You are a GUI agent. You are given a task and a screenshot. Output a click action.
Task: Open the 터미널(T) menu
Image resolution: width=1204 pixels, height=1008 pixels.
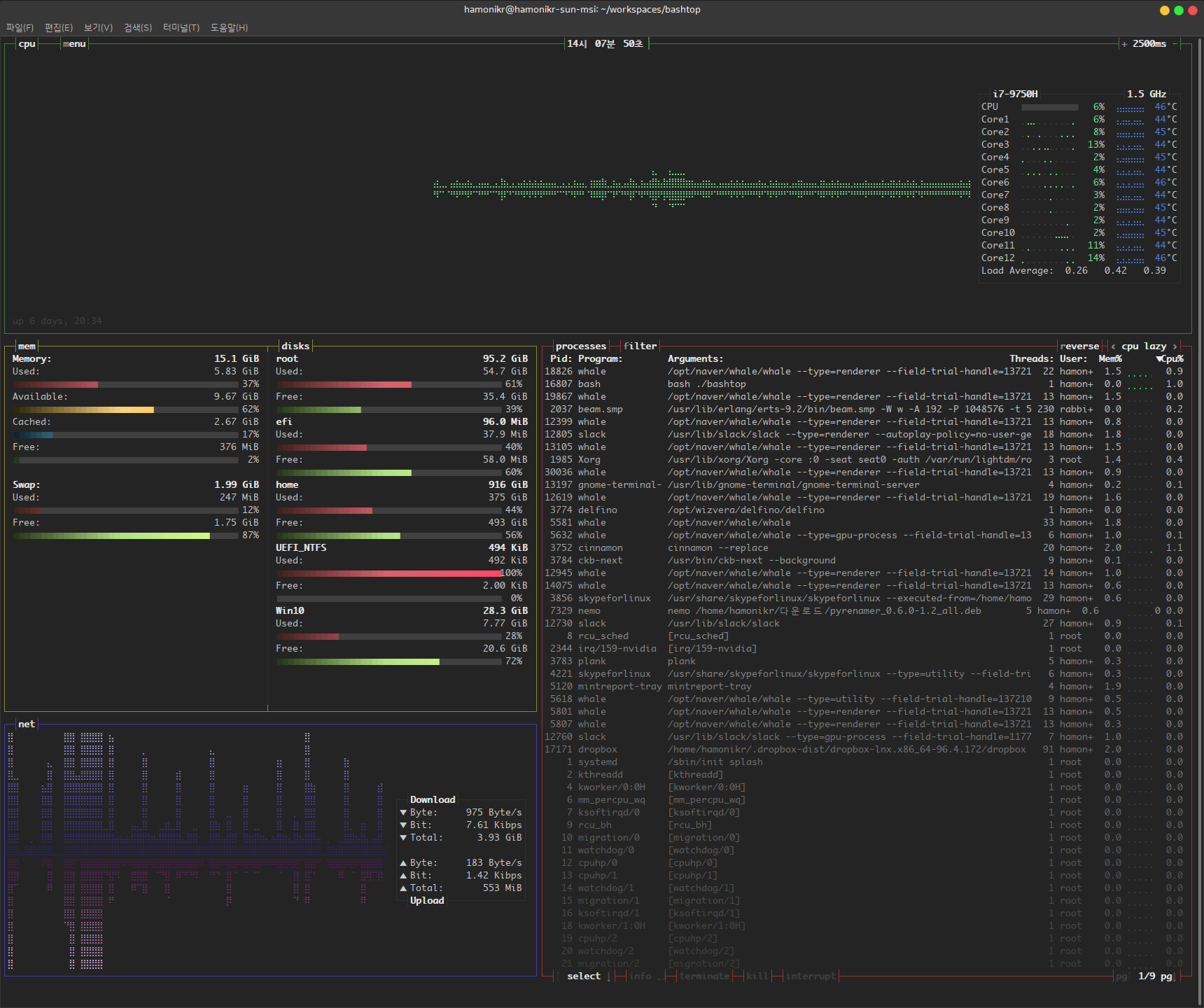coord(181,27)
